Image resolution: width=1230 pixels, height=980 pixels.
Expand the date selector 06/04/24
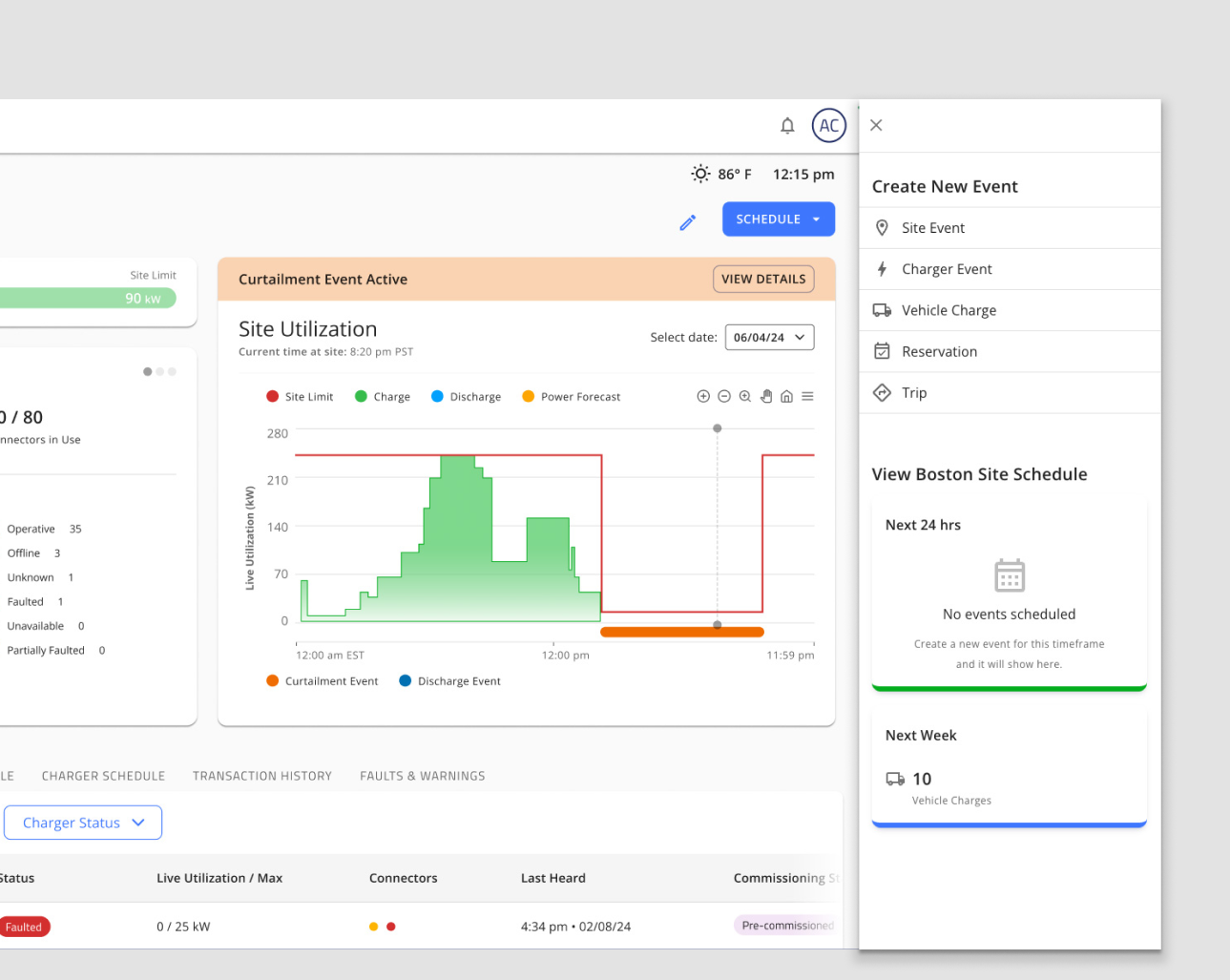coord(769,338)
